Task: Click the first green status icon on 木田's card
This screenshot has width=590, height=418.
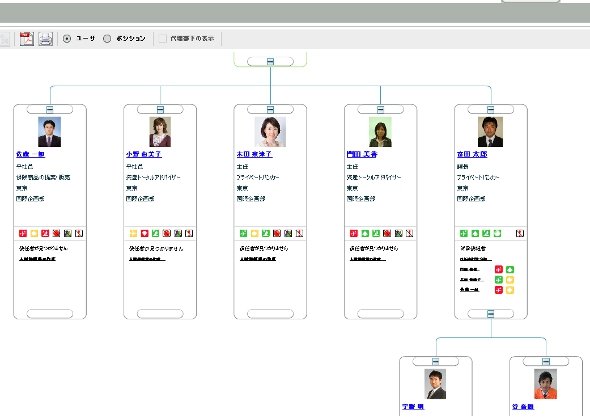Action: 243,233
